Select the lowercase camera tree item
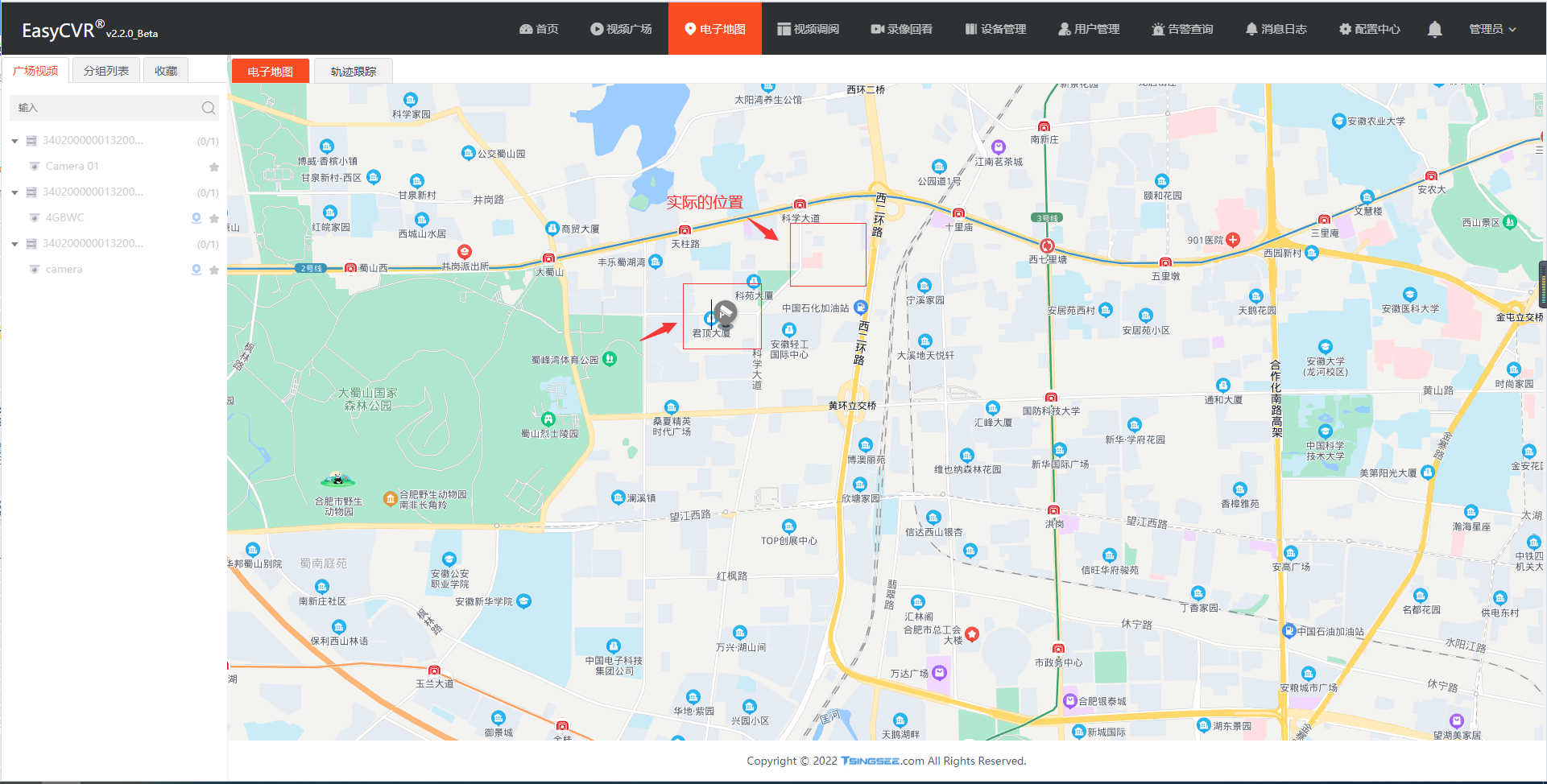 64,269
